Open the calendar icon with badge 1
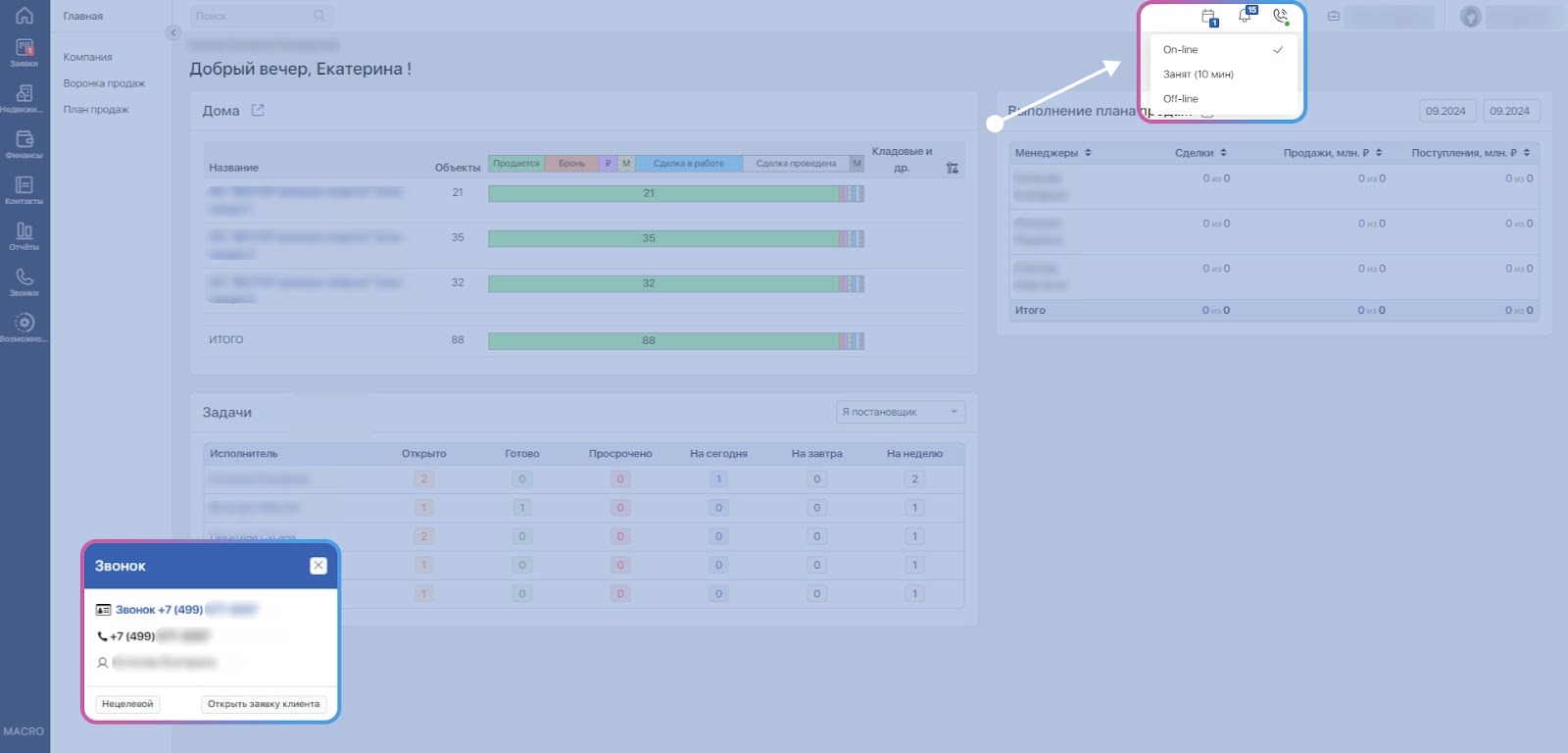1568x753 pixels. (1209, 17)
